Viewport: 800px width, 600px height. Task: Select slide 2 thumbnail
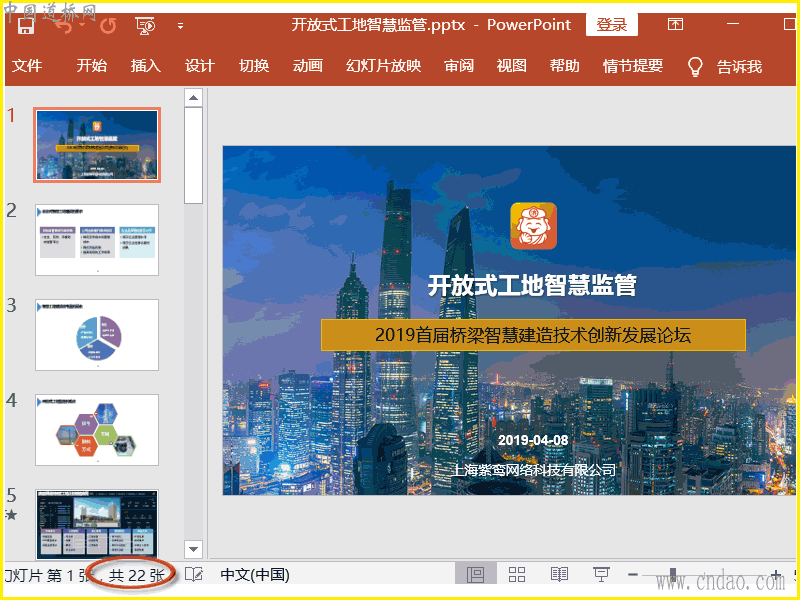tap(97, 240)
